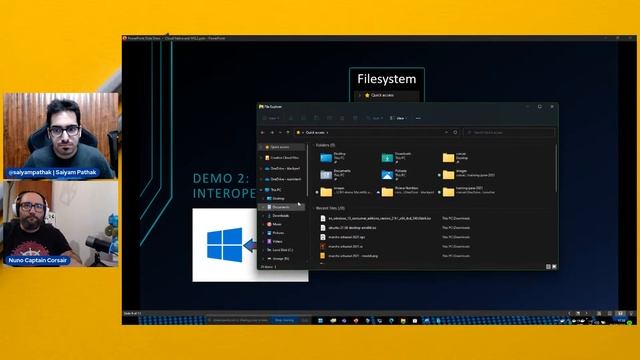Open the Sort dropdown

pos(374,118)
